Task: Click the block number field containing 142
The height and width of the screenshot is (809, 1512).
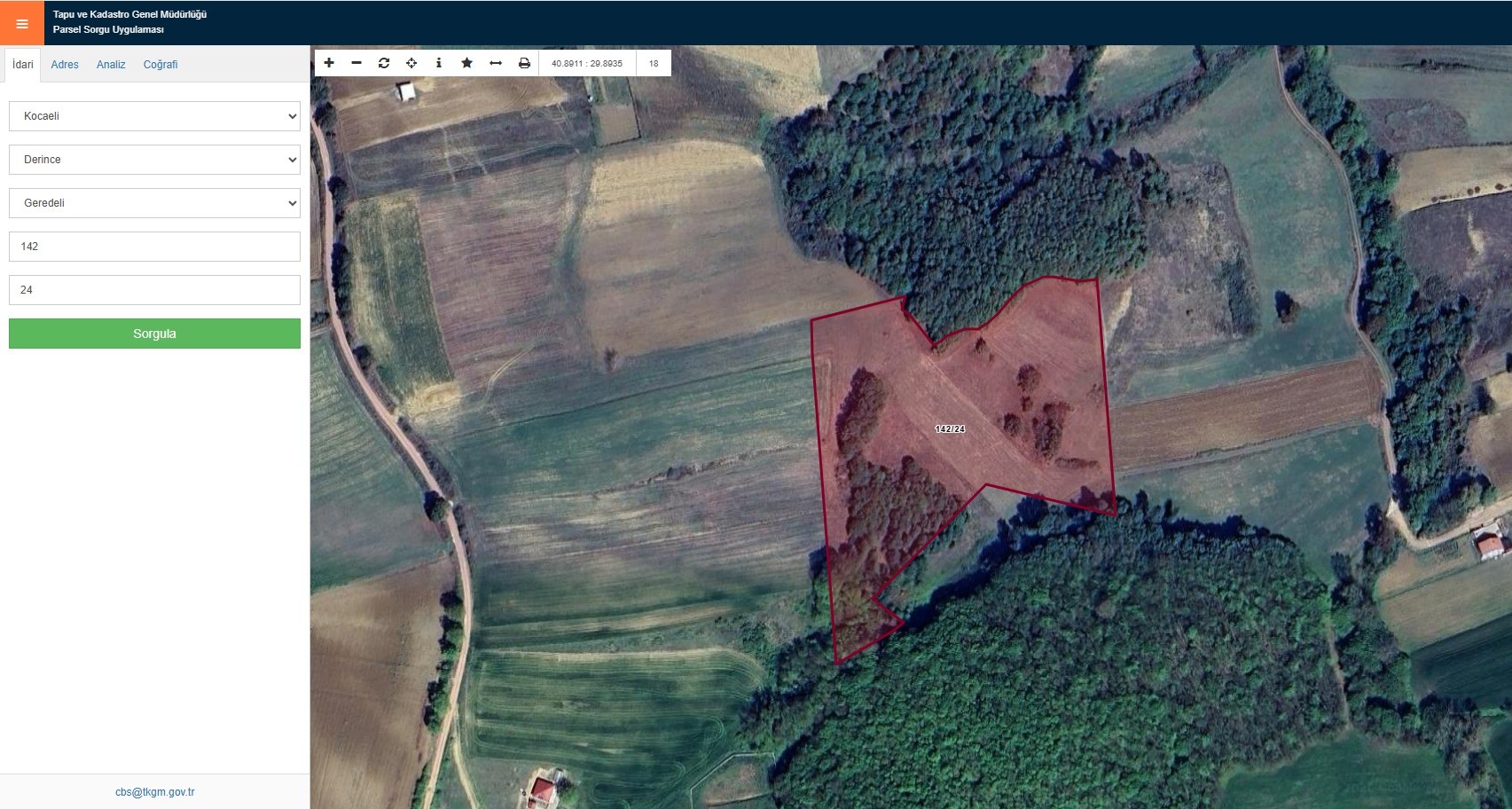Action: 154,247
